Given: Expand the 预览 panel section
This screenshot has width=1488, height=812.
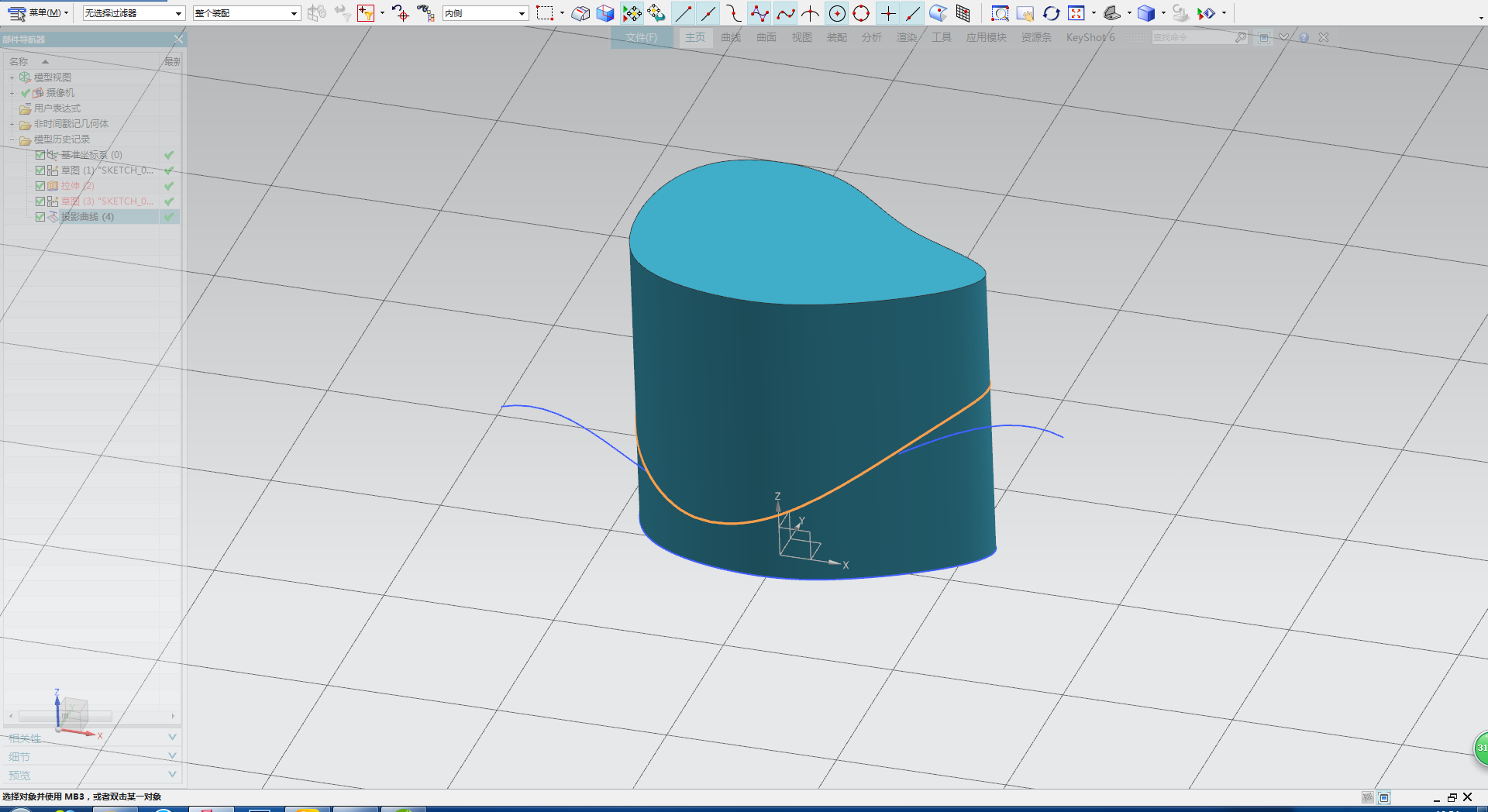Looking at the screenshot, I should (x=93, y=775).
